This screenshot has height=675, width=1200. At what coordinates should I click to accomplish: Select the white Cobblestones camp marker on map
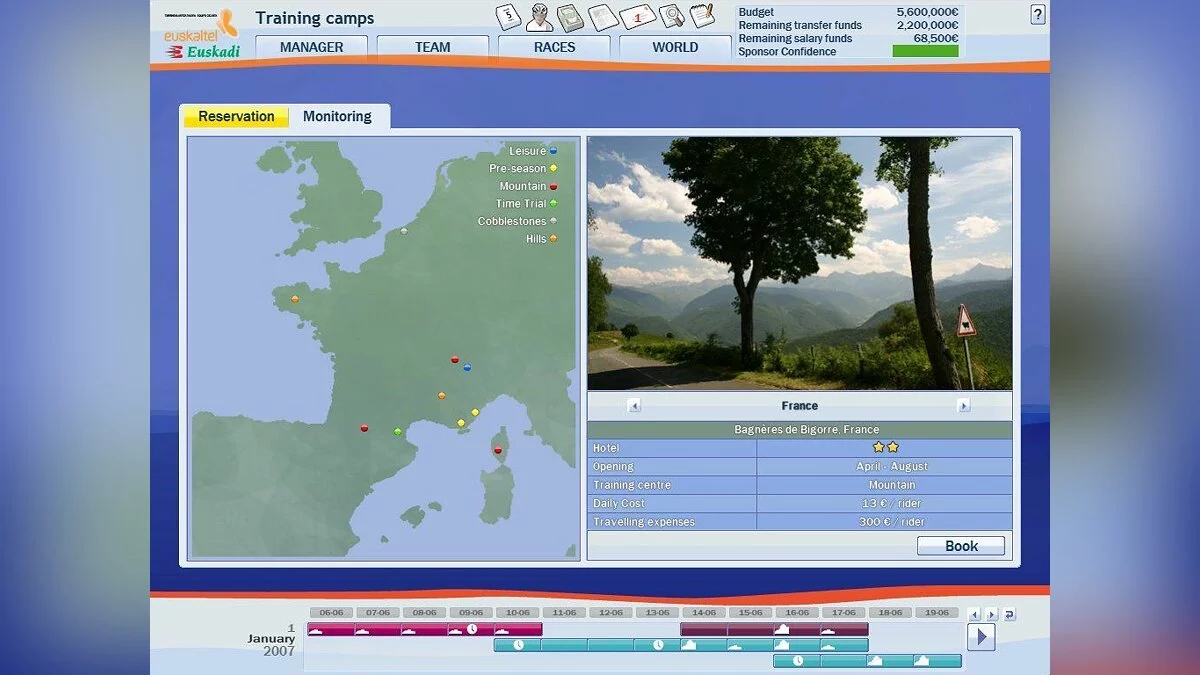404,231
